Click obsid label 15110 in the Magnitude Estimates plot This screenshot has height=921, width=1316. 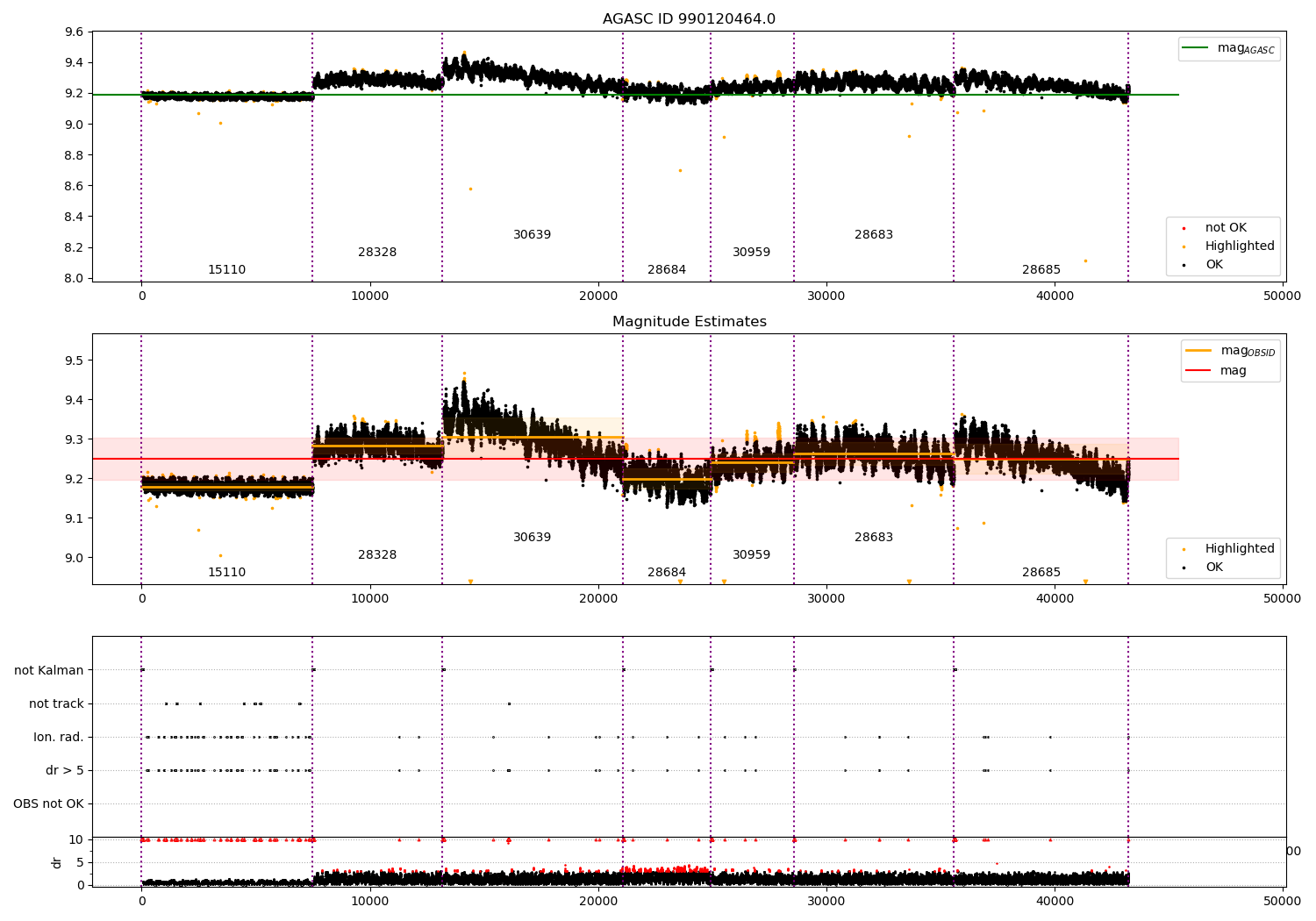[226, 573]
